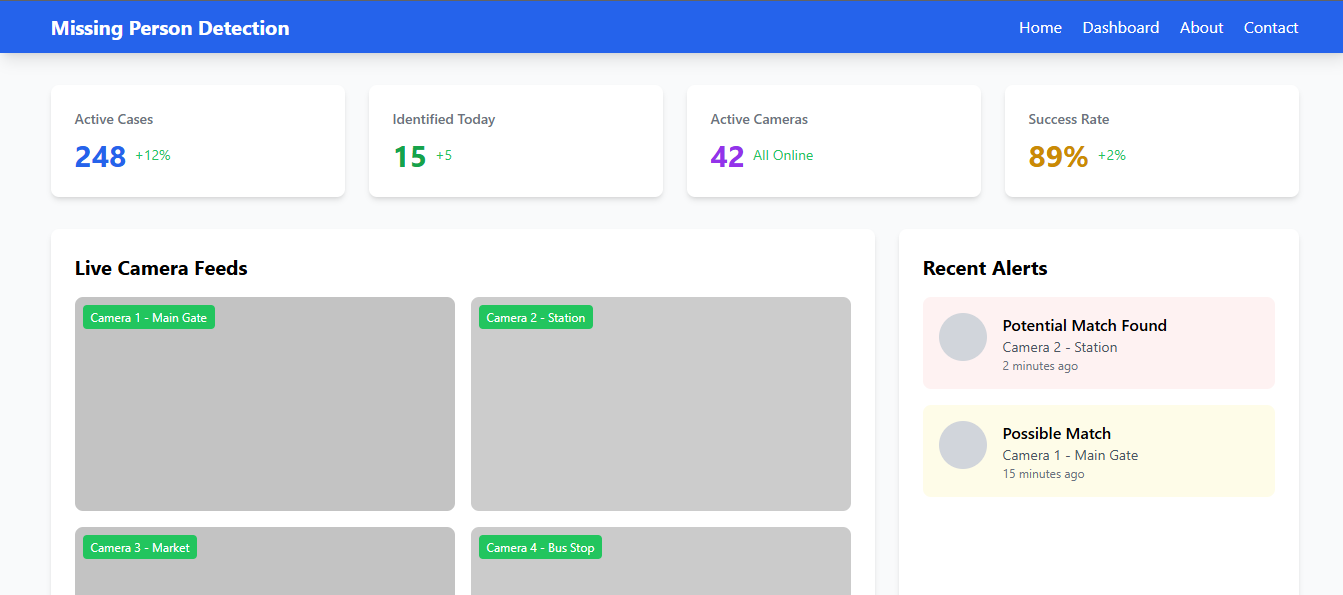
Task: Go to the Dashboard page
Action: pos(1121,28)
